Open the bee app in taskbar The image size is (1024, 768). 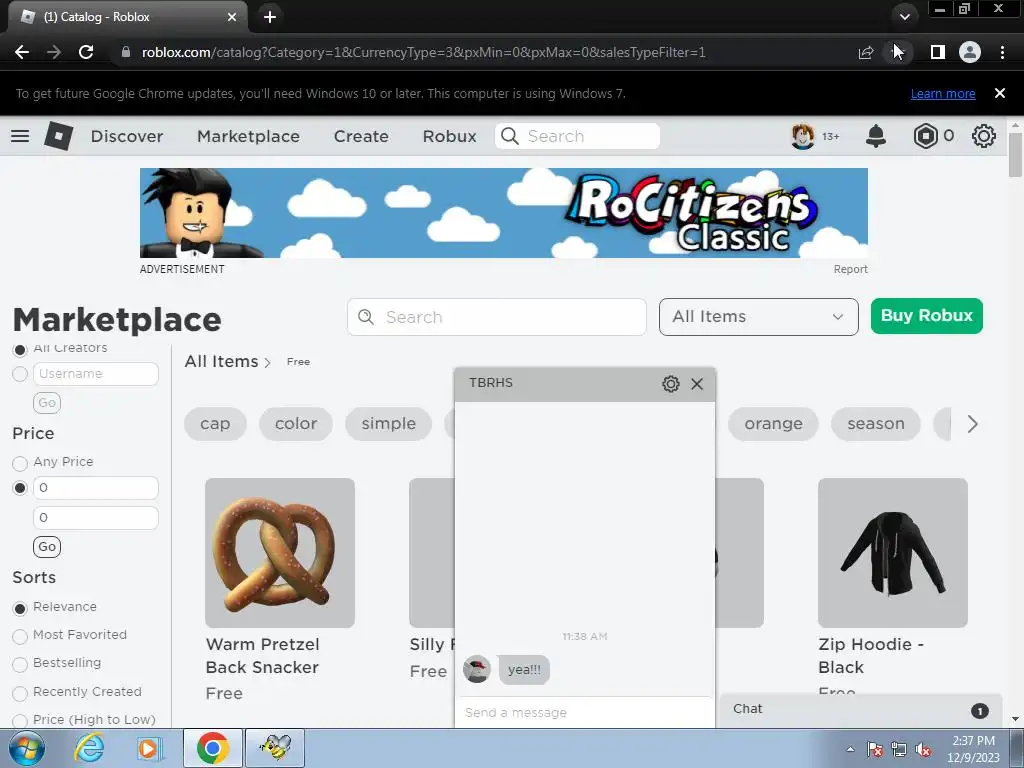(x=275, y=748)
